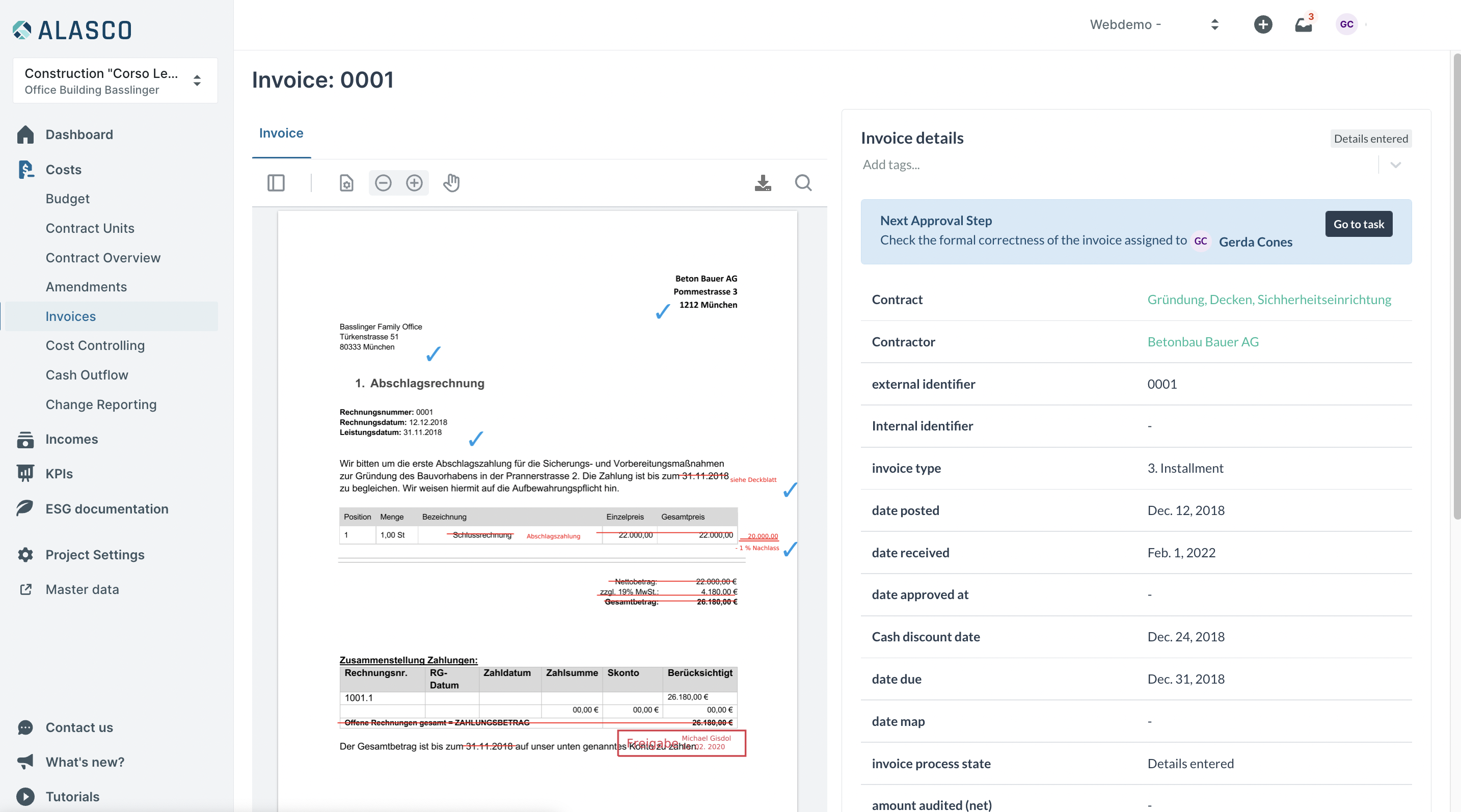Click the What's new megaphone icon

[25, 762]
